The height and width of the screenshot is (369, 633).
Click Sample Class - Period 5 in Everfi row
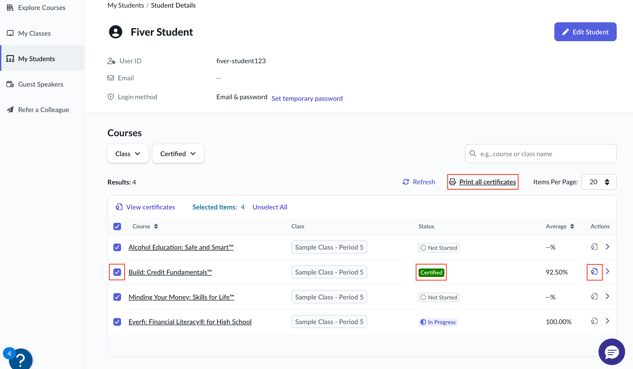coord(329,322)
